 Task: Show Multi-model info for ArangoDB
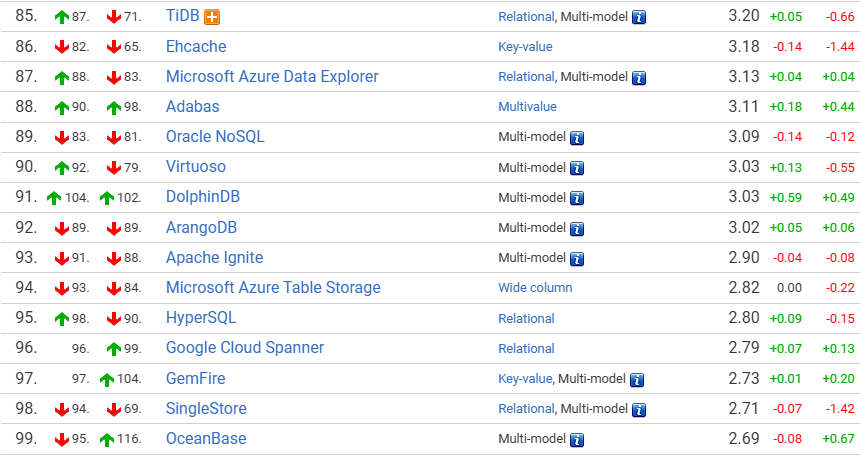pyautogui.click(x=577, y=229)
